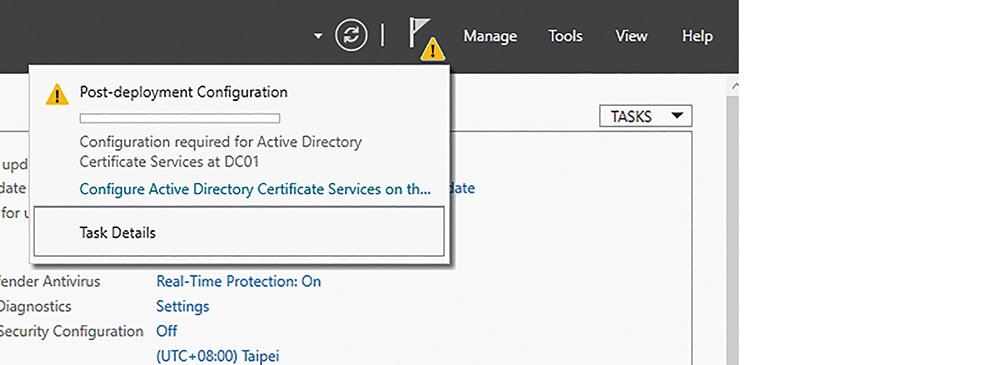Screen dimensions: 1000x365
Task: Select the Post-deployment Configuration heading
Action: click(184, 92)
